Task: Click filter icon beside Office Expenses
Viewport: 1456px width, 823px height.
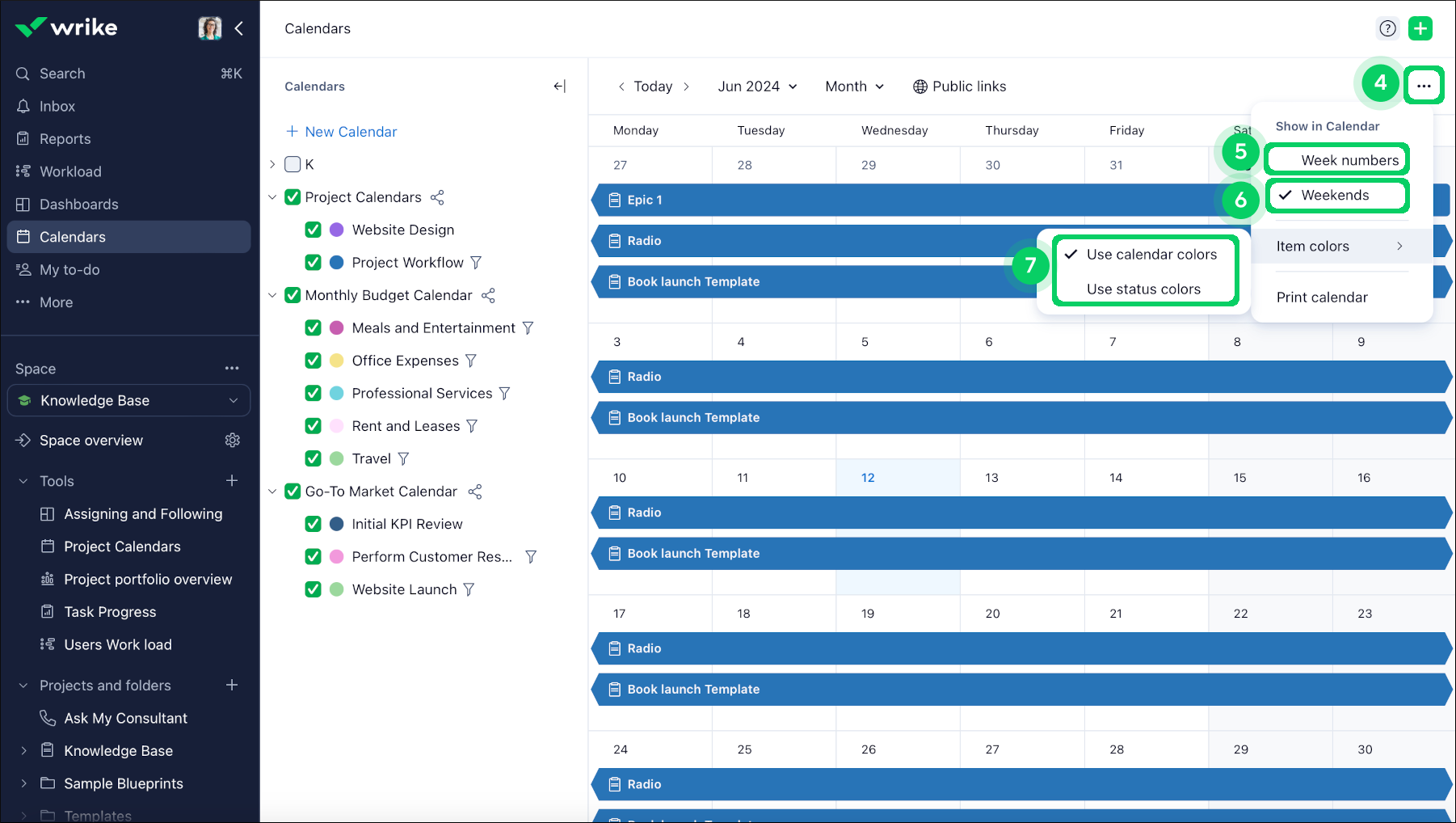Action: coord(471,361)
